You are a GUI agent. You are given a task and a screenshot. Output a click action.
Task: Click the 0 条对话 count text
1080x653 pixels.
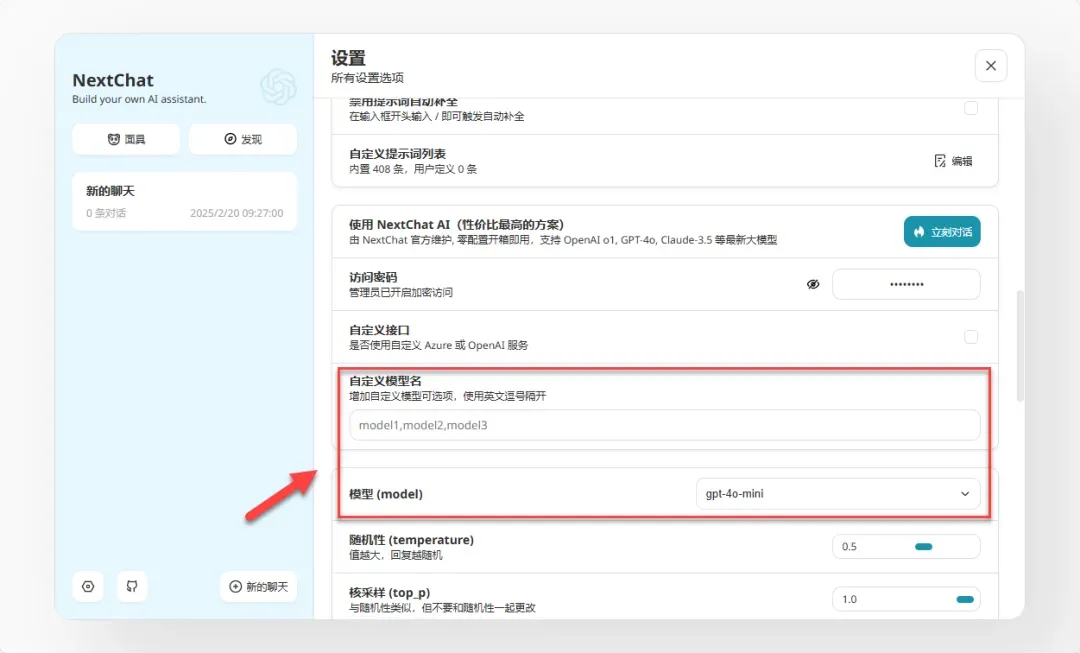click(106, 214)
